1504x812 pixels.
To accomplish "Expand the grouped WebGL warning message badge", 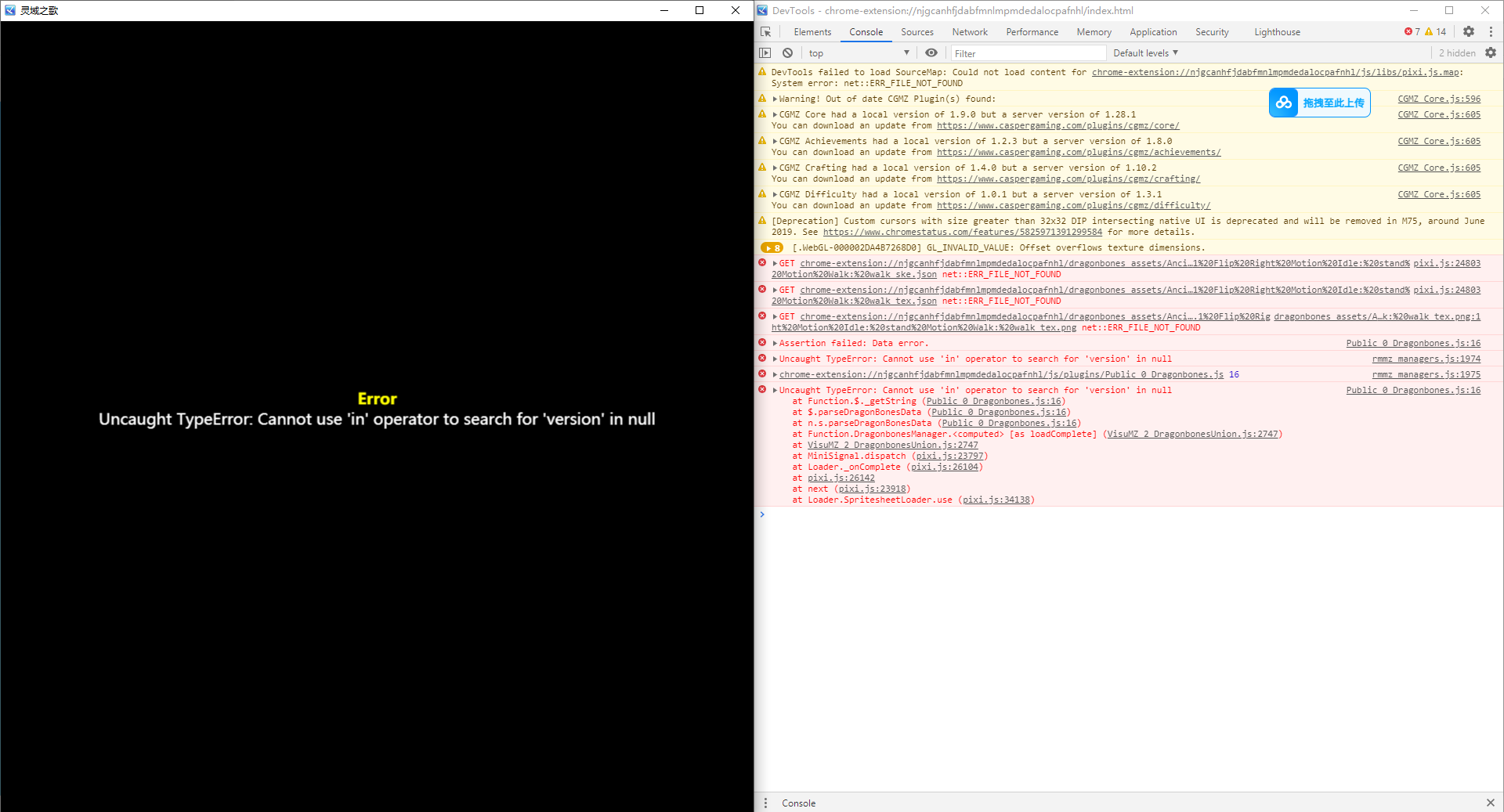I will coord(772,248).
